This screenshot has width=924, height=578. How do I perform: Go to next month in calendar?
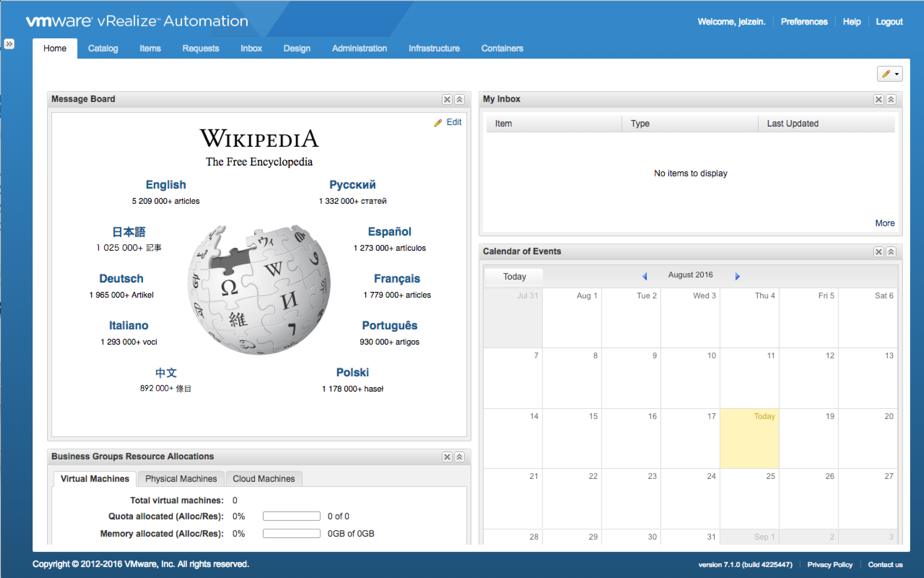(x=738, y=276)
